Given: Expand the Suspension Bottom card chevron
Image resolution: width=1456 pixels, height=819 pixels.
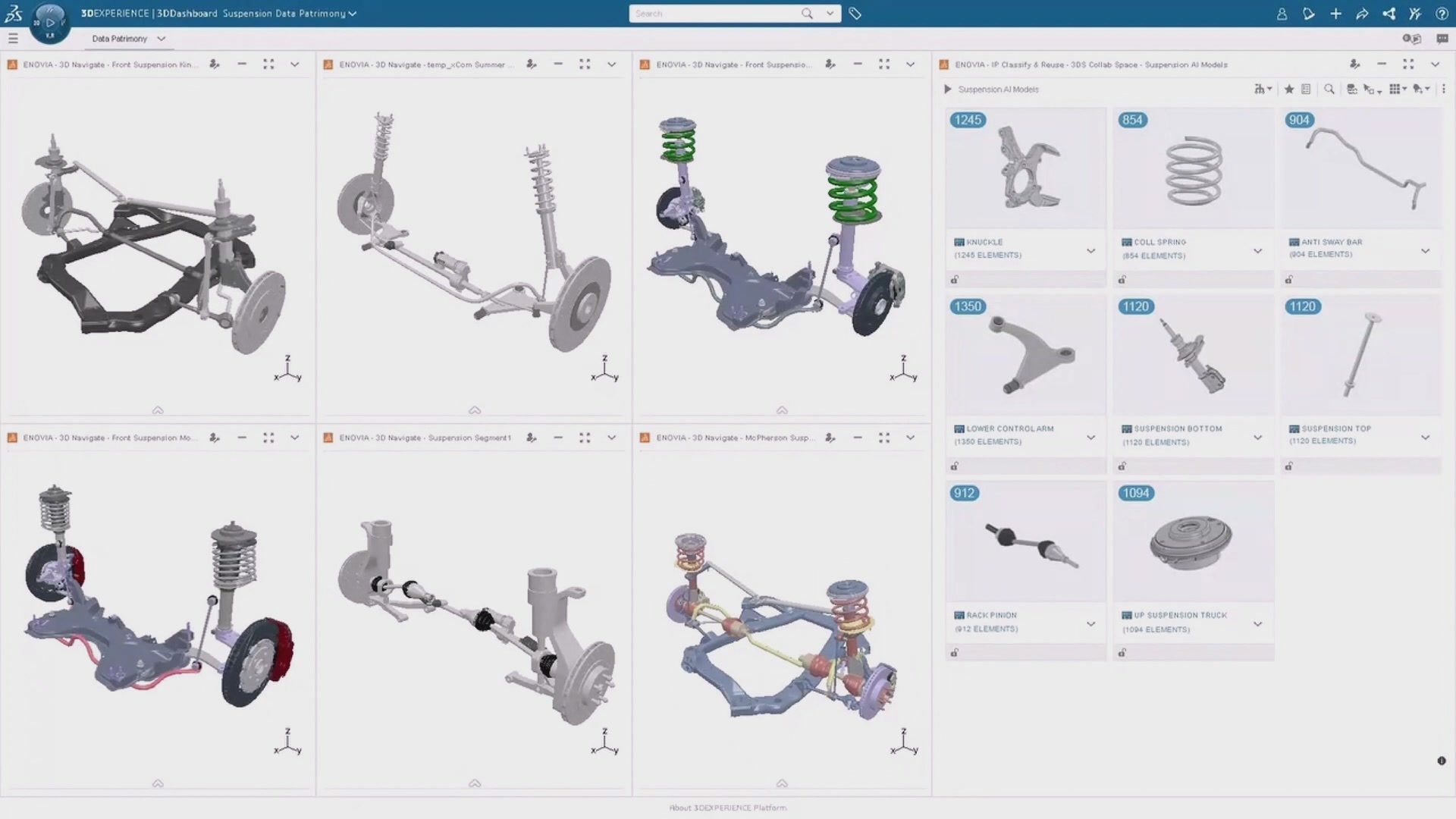Looking at the screenshot, I should [x=1257, y=437].
